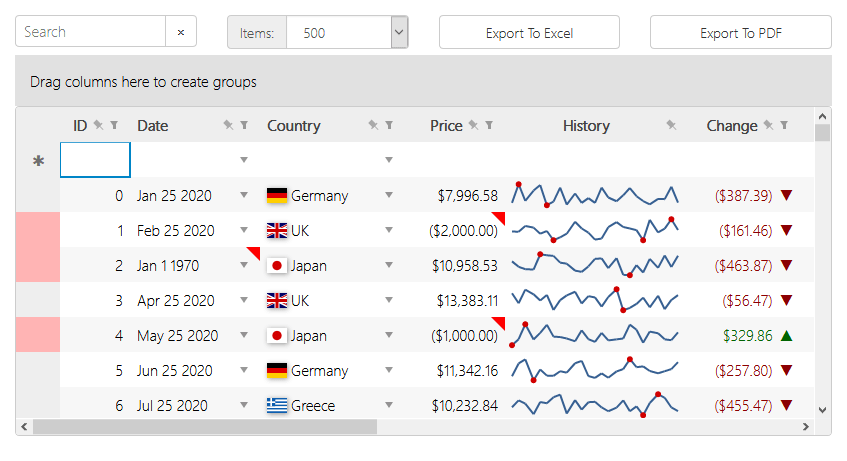The height and width of the screenshot is (461, 847).
Task: Expand the new-row Country dropdown
Action: [389, 160]
